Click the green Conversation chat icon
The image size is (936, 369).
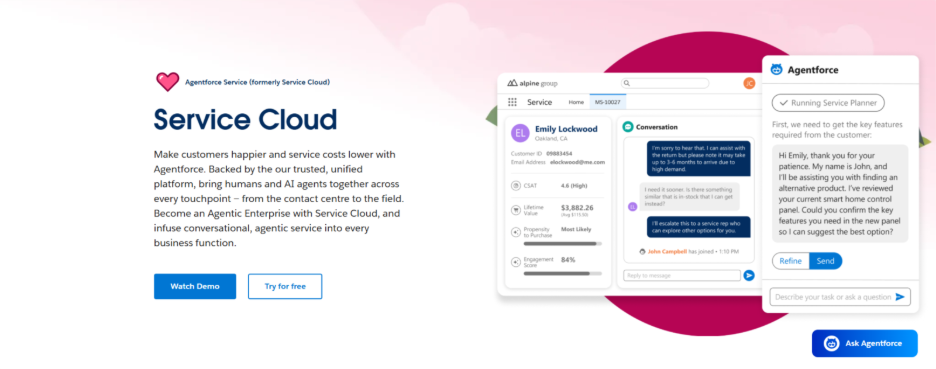[x=627, y=127]
